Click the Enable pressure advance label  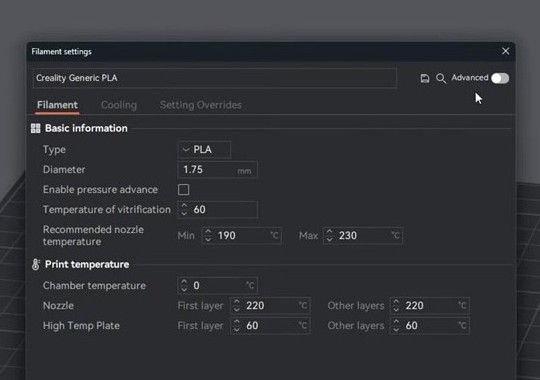100,189
